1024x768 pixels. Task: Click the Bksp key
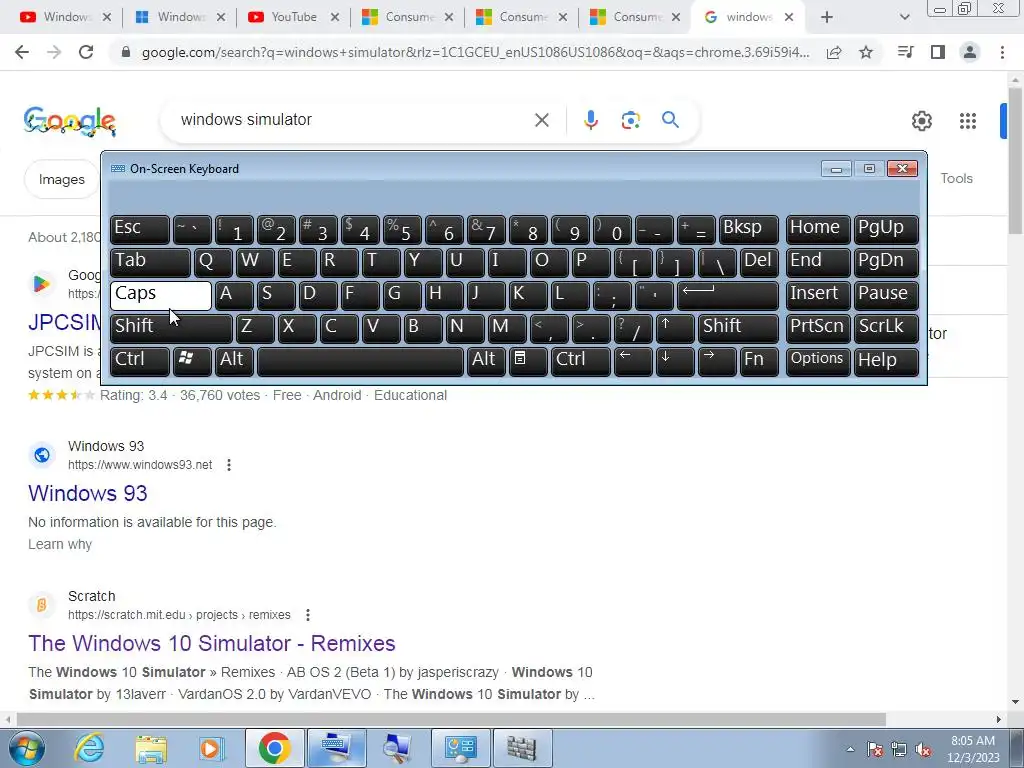pyautogui.click(x=749, y=229)
